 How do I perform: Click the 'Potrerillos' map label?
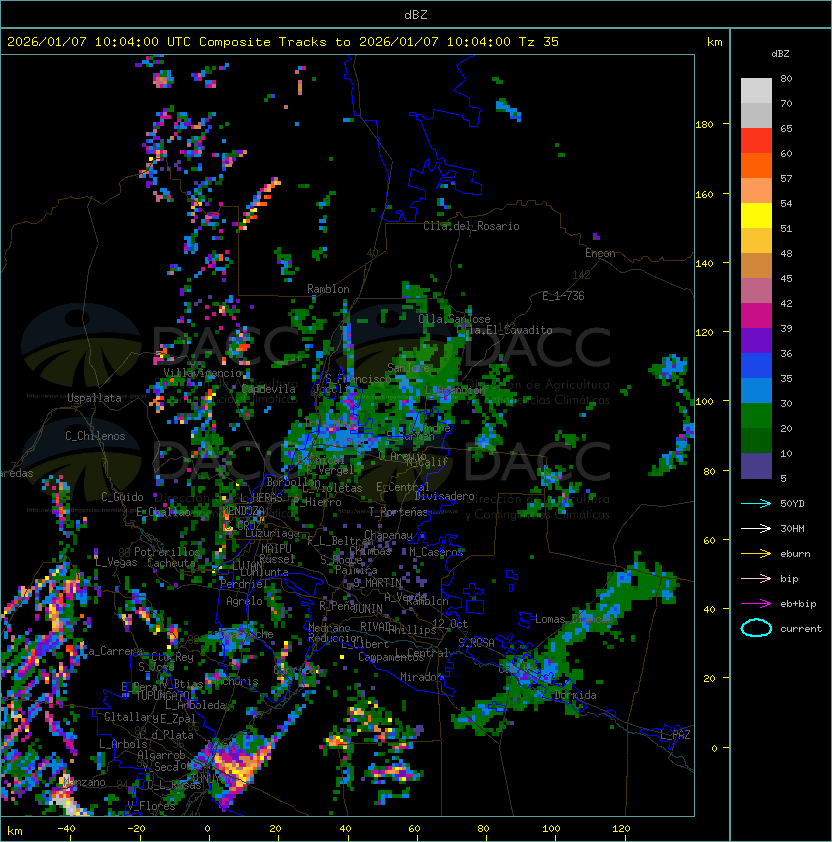coord(167,551)
